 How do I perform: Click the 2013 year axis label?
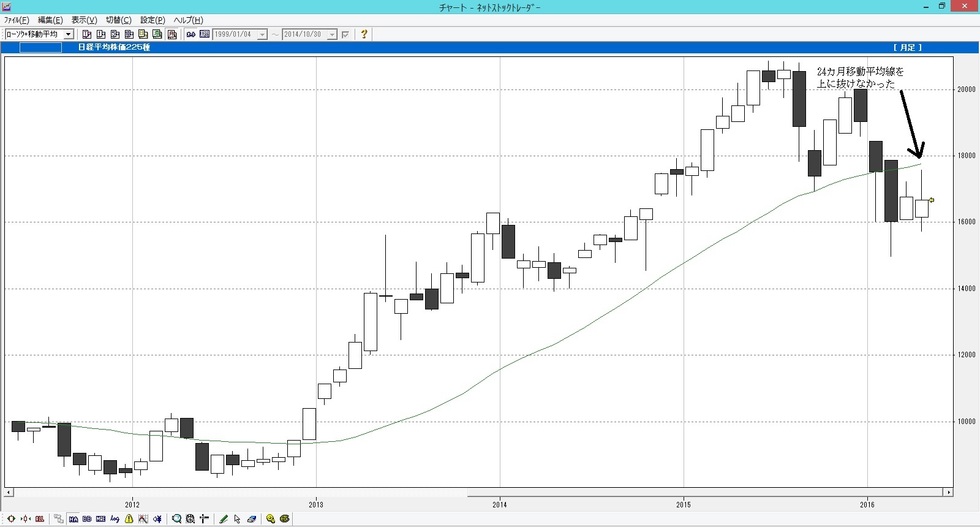point(316,504)
